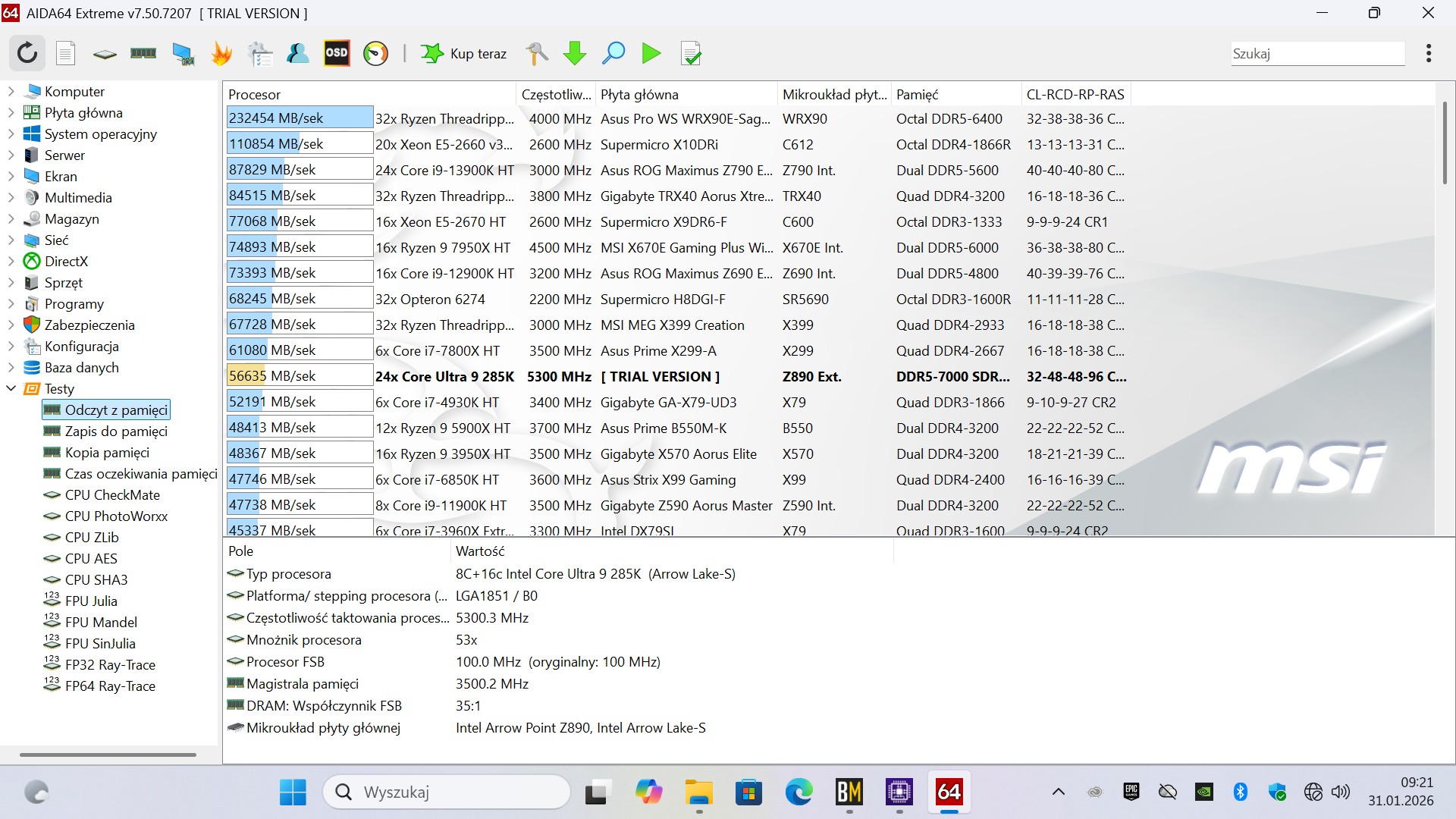
Task: Expand the Płyta główna tree node
Action: [x=11, y=112]
